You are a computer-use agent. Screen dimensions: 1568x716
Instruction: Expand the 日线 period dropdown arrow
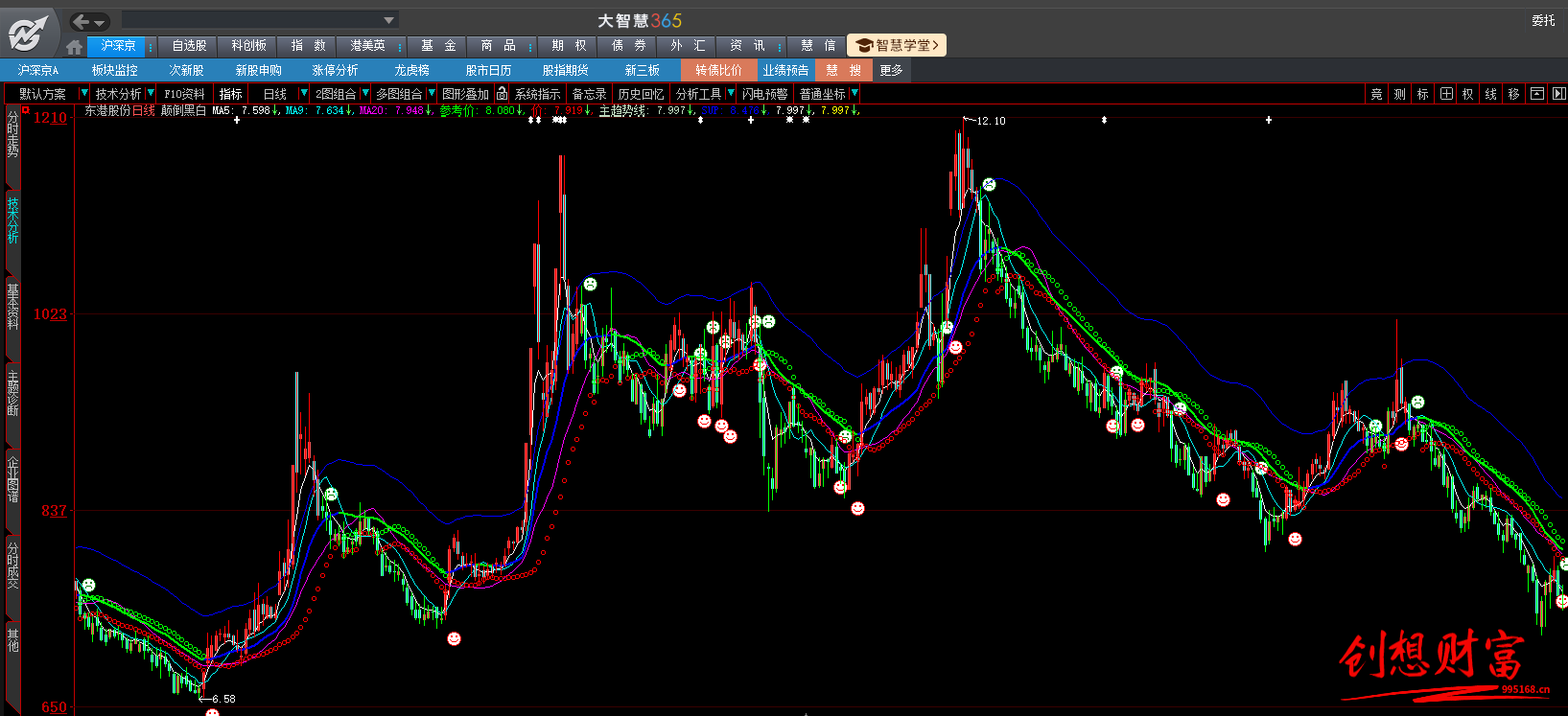coord(304,93)
